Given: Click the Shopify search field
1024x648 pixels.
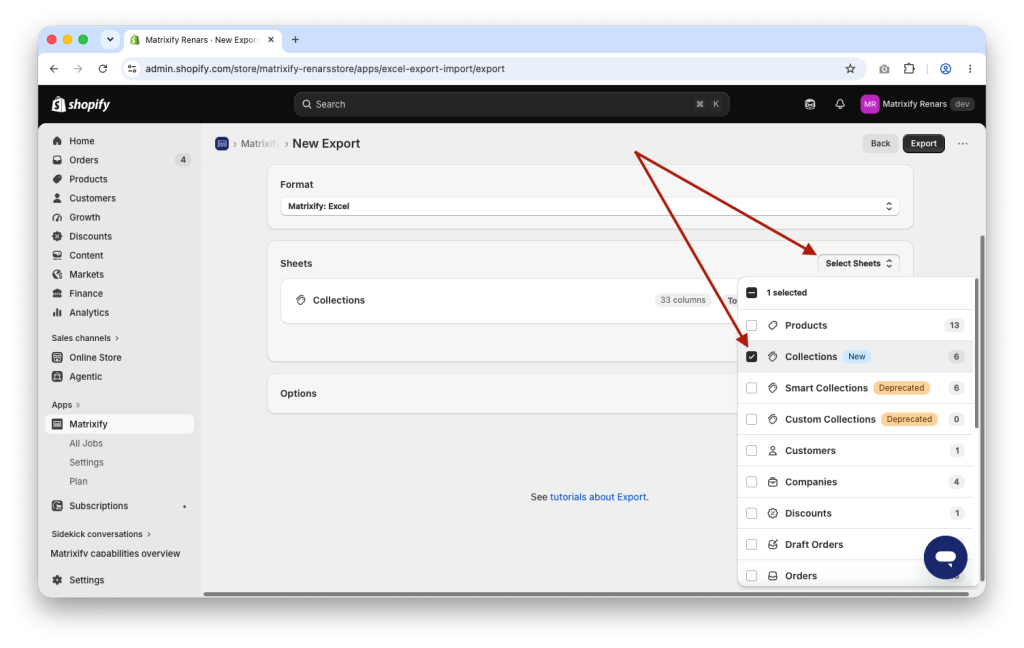Looking at the screenshot, I should (511, 104).
